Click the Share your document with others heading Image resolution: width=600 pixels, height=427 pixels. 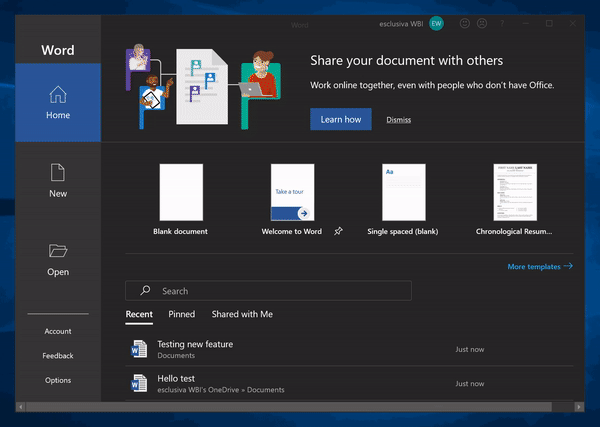(x=406, y=60)
